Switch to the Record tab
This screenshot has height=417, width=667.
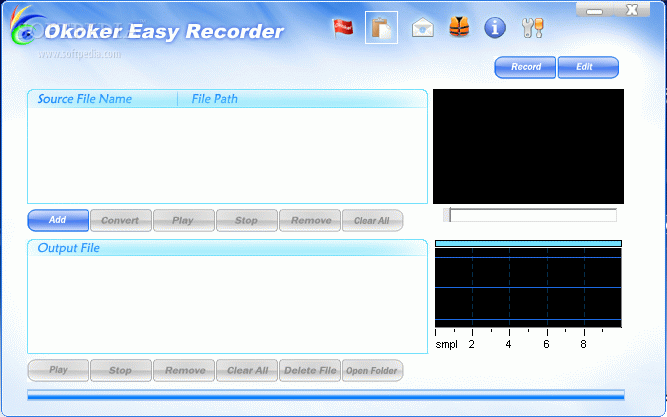click(x=525, y=67)
